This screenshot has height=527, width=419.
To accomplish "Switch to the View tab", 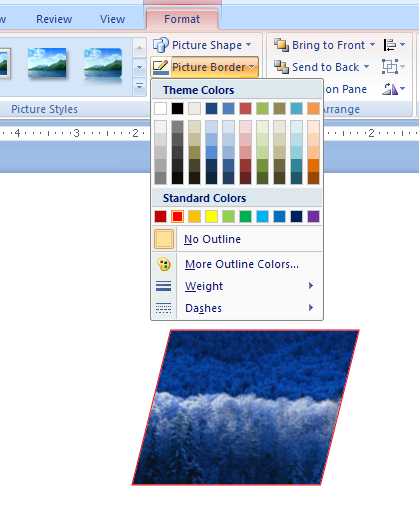I will [112, 19].
